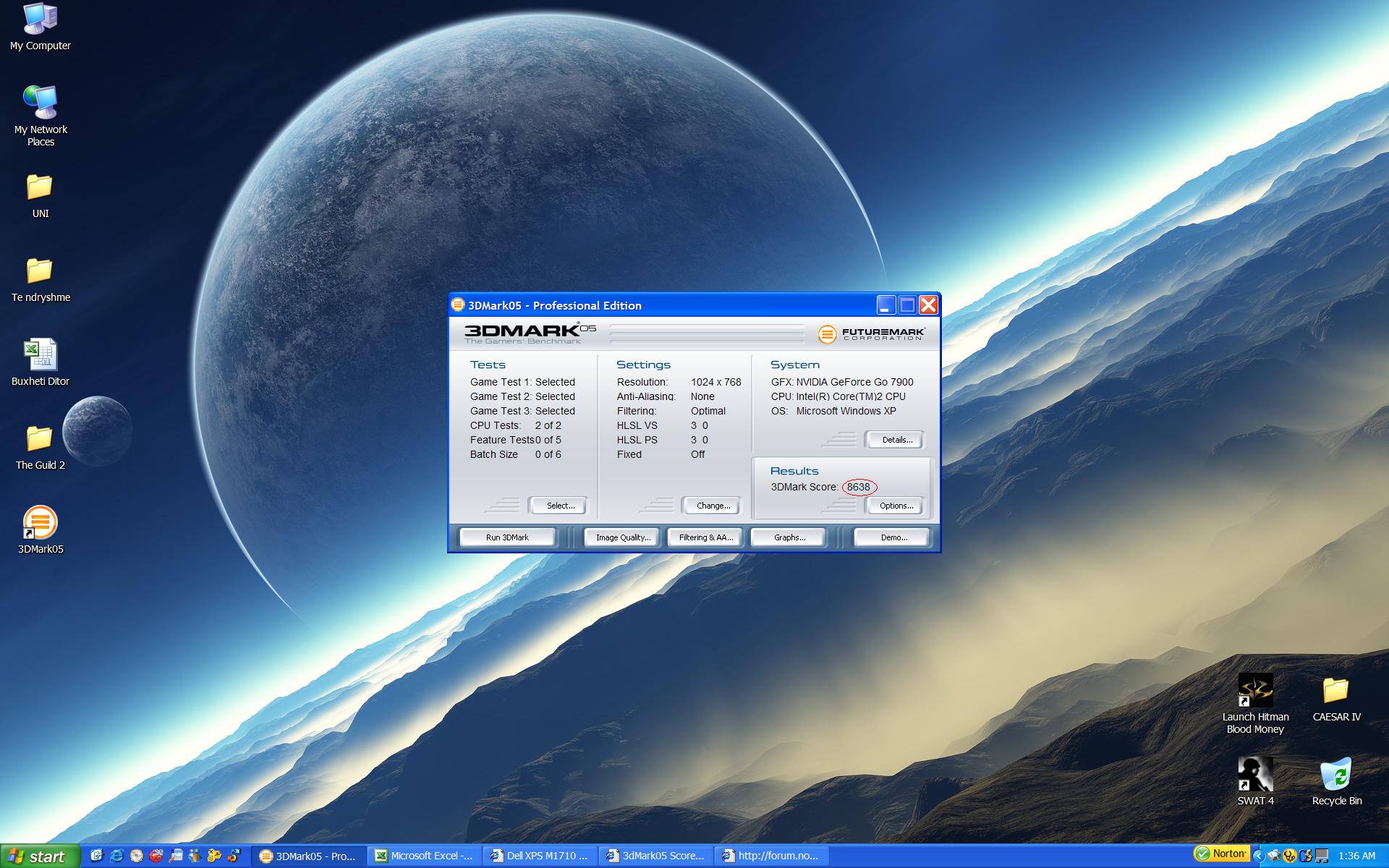Minimize the 3DMark05 window

click(x=886, y=305)
